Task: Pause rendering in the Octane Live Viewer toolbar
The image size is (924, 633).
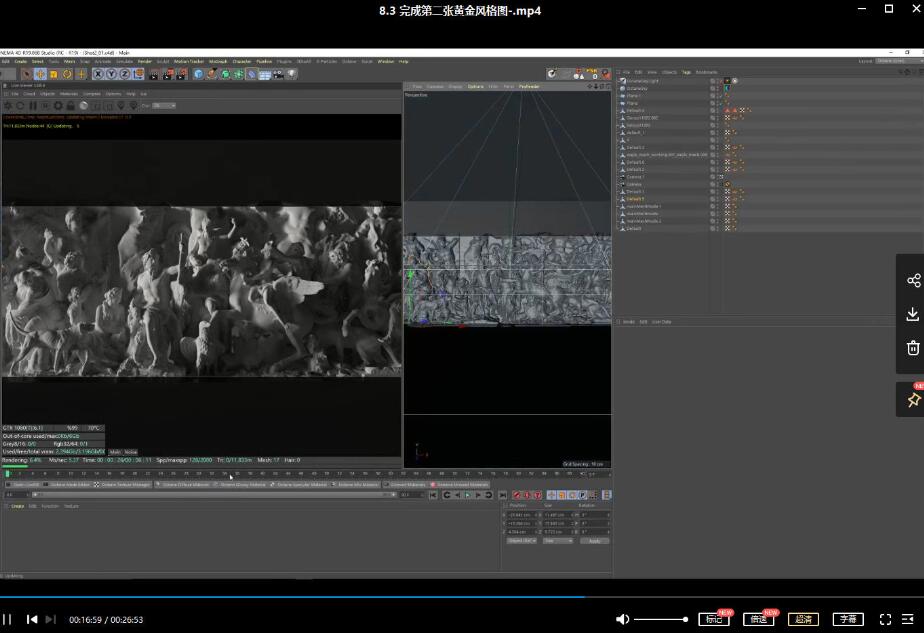Action: [x=32, y=105]
